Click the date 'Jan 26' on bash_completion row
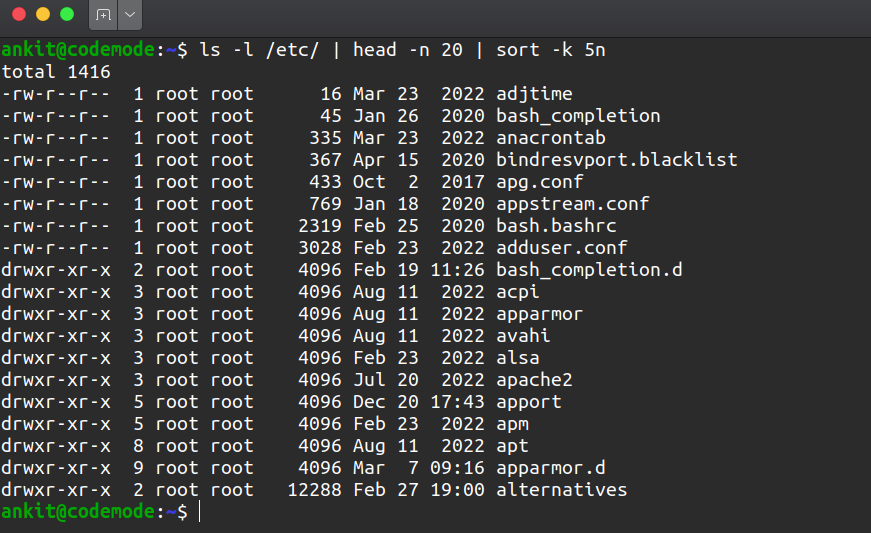 (x=386, y=116)
